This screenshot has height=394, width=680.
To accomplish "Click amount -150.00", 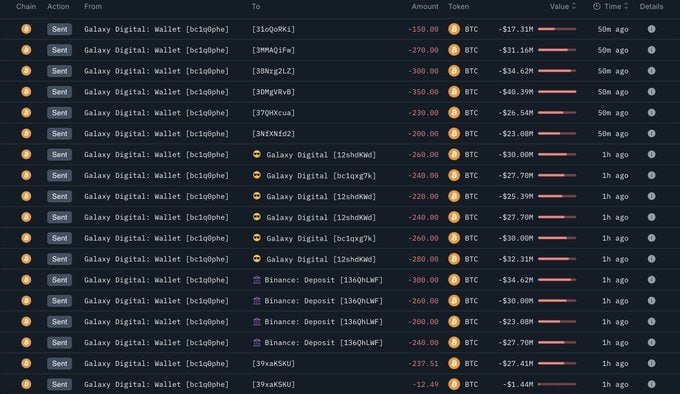I will click(x=423, y=29).
